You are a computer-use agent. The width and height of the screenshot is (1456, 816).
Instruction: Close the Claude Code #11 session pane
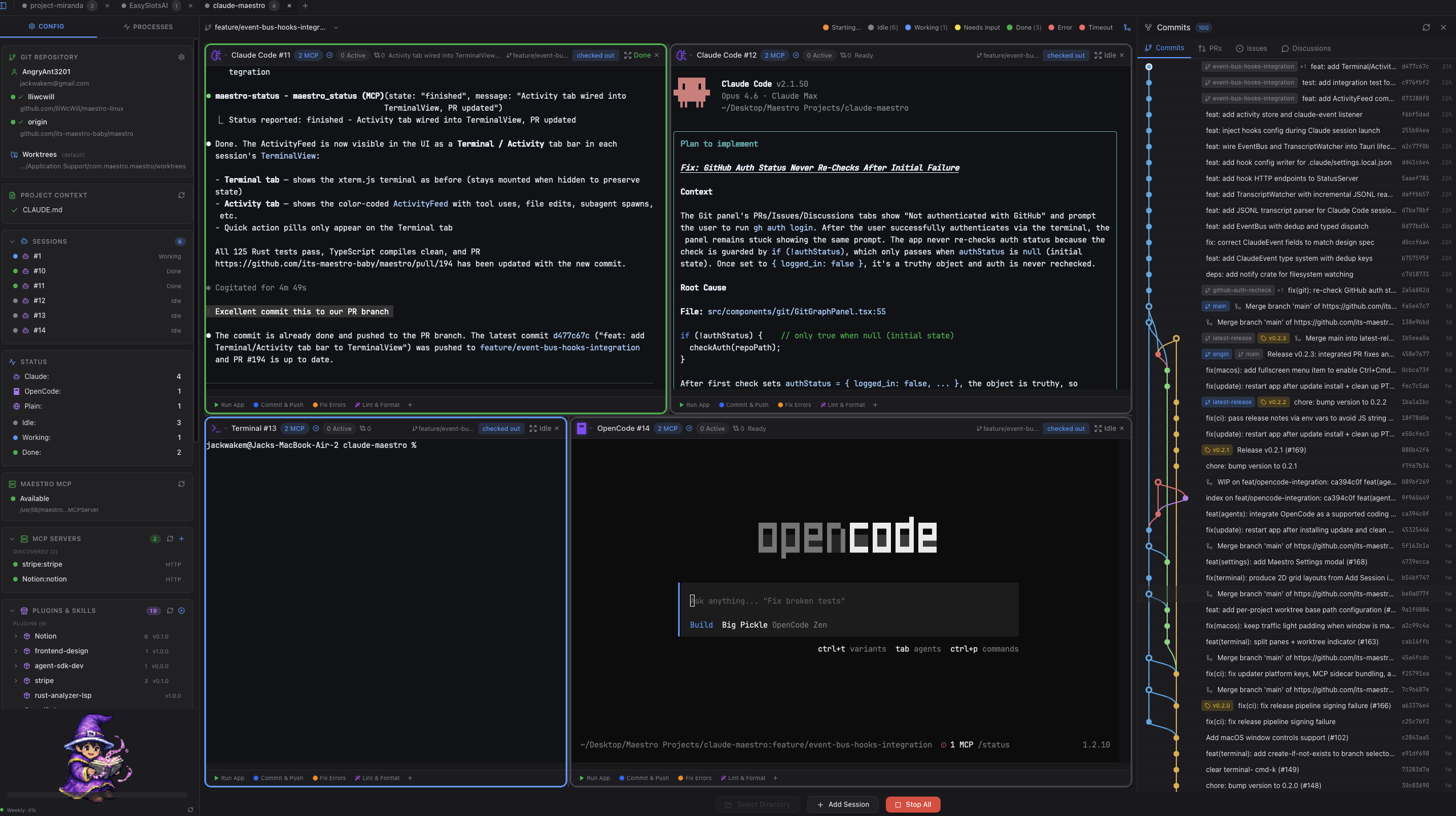(x=657, y=55)
